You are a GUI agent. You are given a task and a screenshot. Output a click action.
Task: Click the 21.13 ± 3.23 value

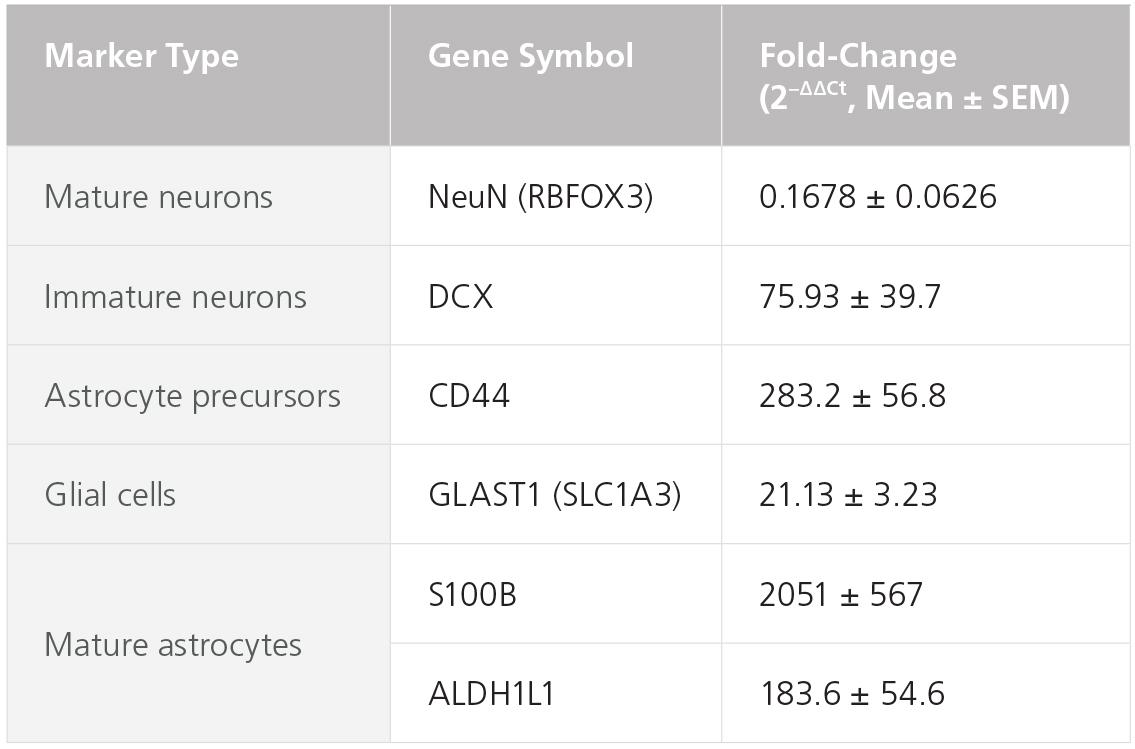point(848,494)
